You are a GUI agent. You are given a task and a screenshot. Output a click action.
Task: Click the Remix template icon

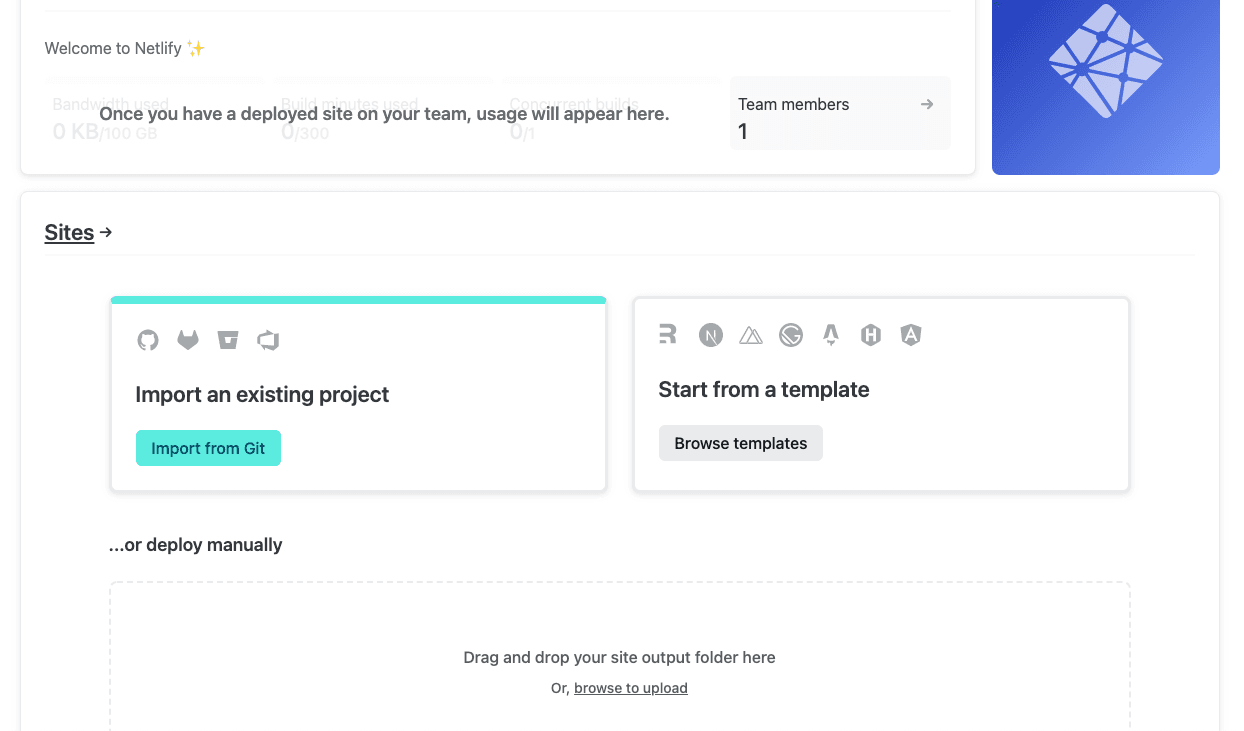[x=668, y=335]
